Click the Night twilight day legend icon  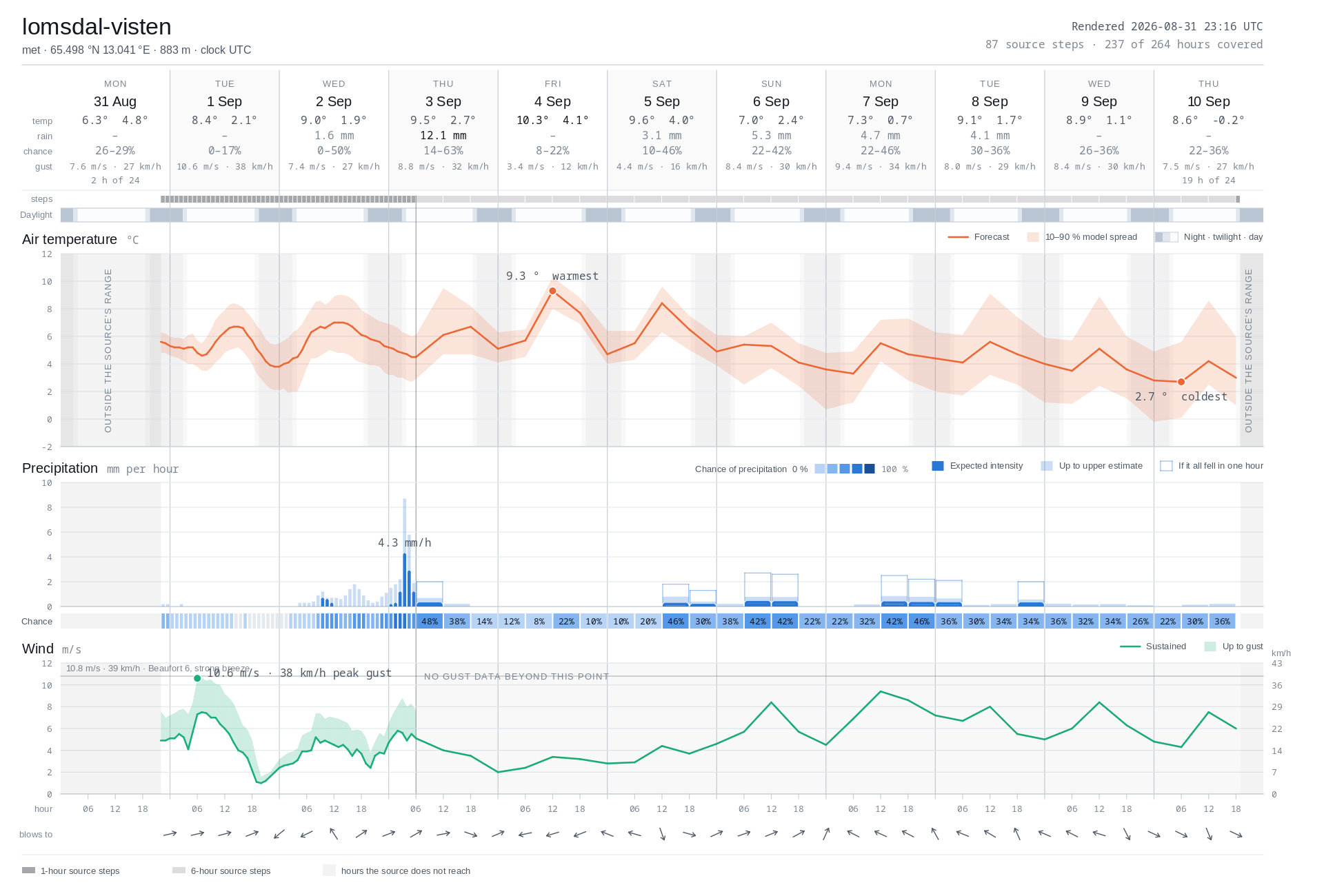coord(1167,237)
